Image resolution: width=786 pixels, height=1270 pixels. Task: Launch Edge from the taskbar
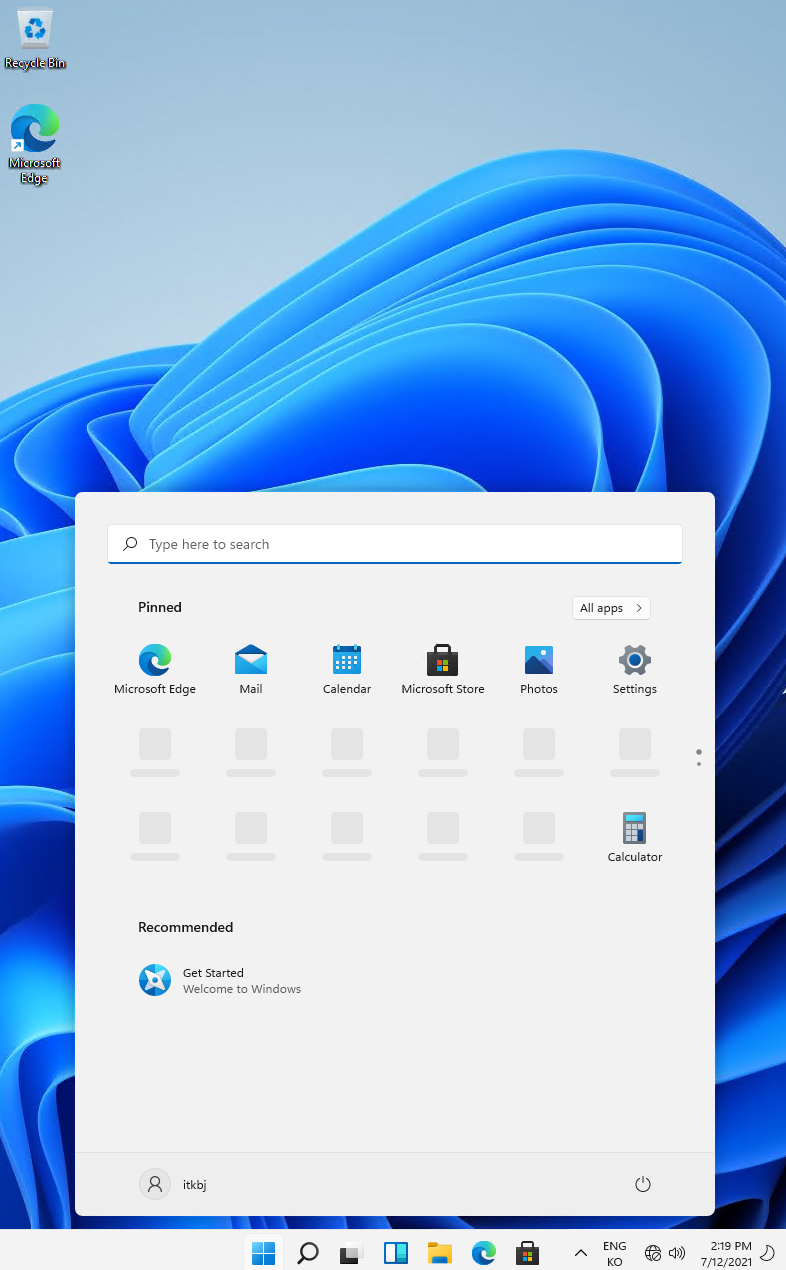(484, 1252)
